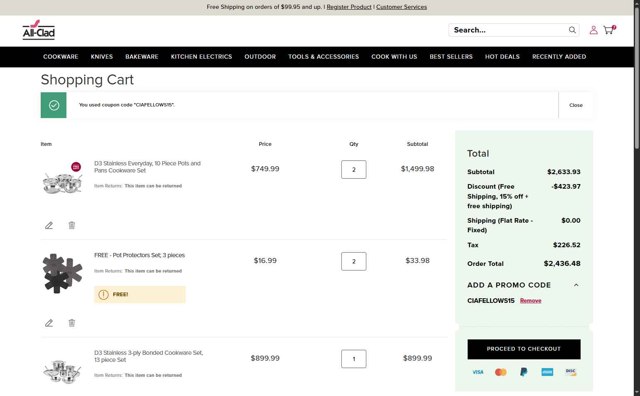
Task: Remove the Pot Protectors Set with trash icon
Action: coord(71,323)
